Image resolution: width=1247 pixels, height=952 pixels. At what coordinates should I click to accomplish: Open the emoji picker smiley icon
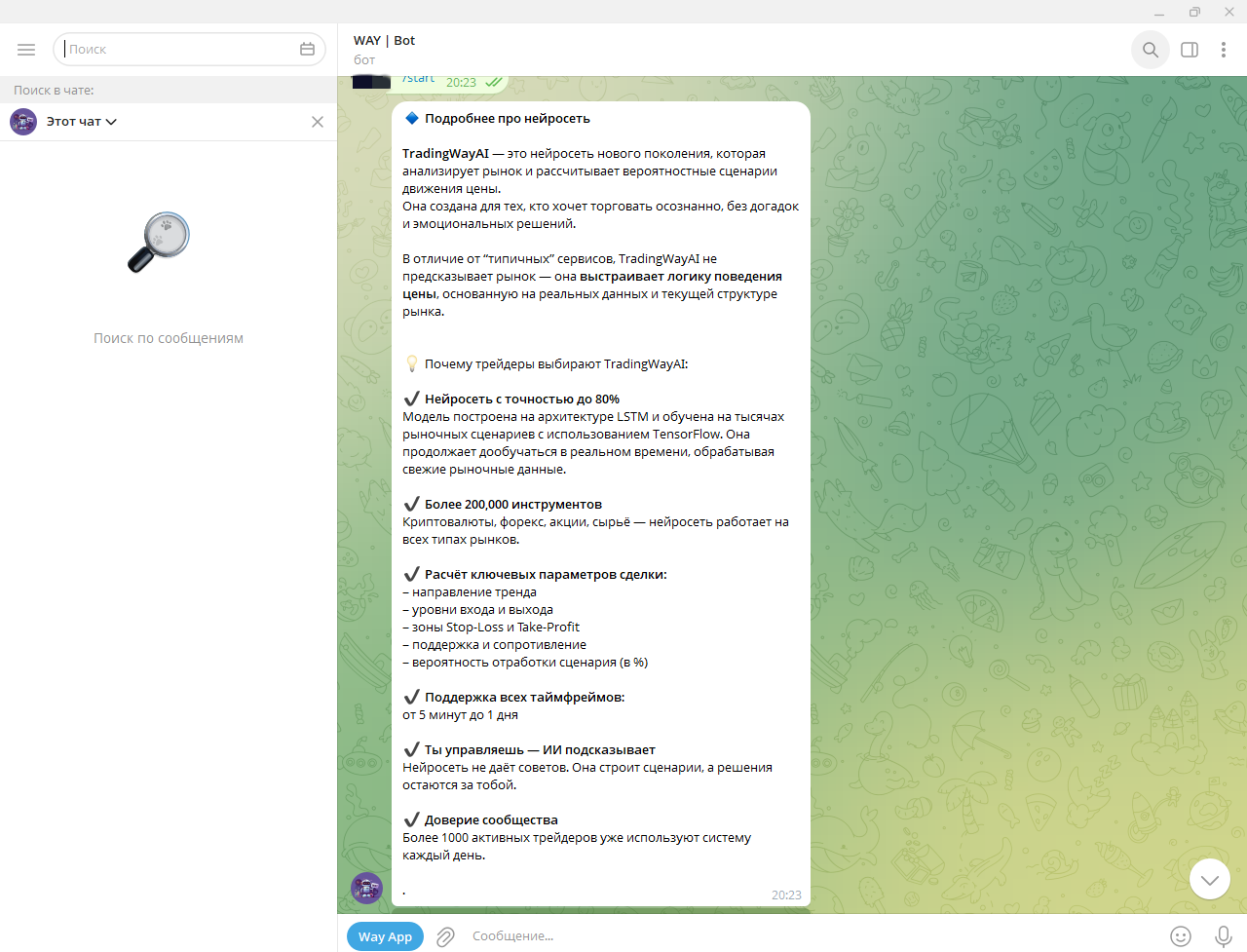(x=1181, y=935)
